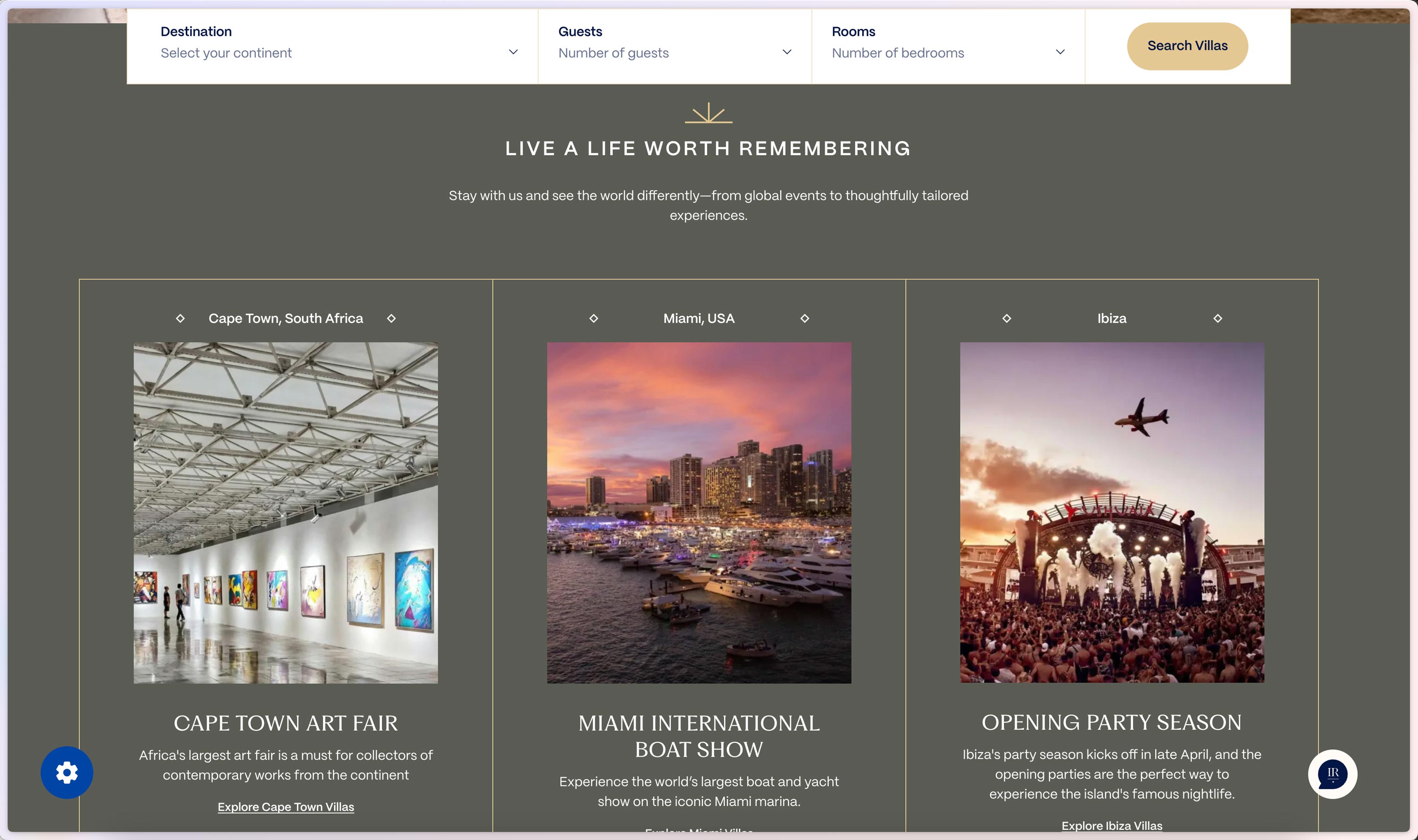Click diamond icon left of Ibiza label
This screenshot has width=1418, height=840.
(1007, 319)
